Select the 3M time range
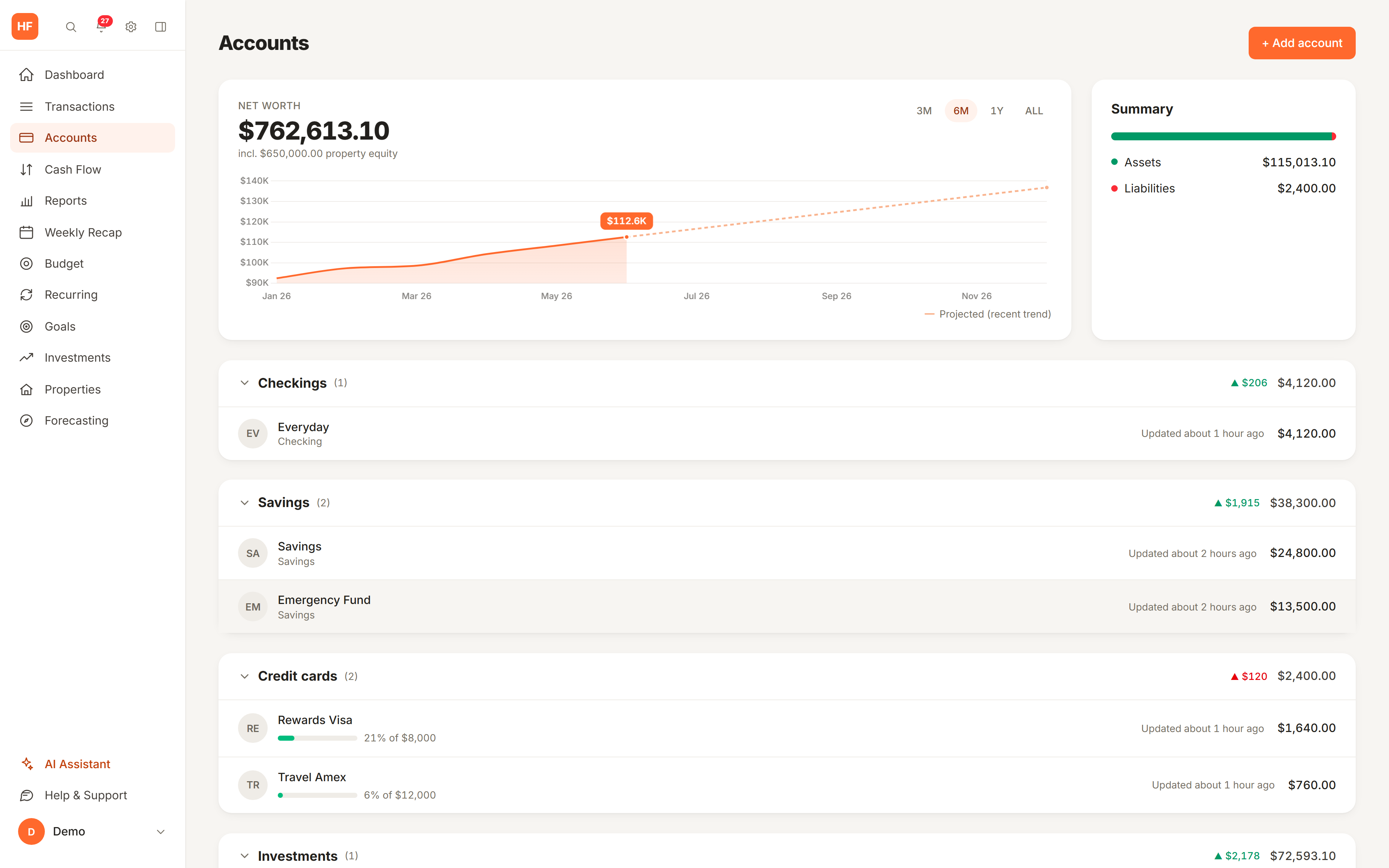1389x868 pixels. 924,111
